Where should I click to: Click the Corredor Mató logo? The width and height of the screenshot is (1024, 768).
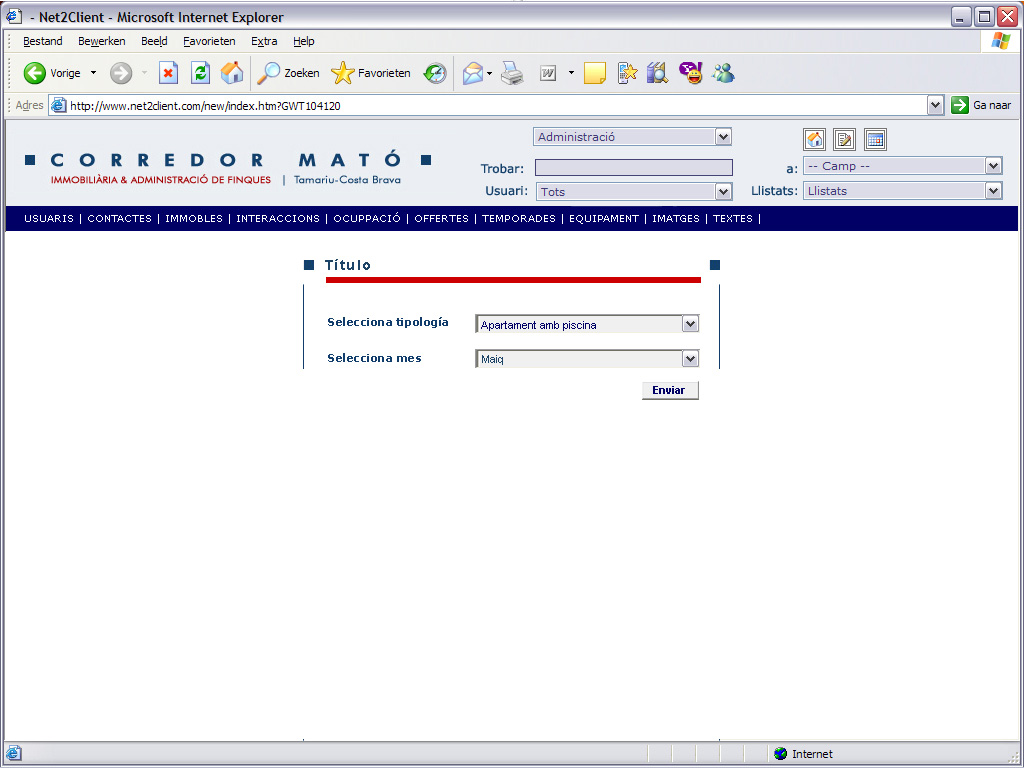click(x=227, y=168)
